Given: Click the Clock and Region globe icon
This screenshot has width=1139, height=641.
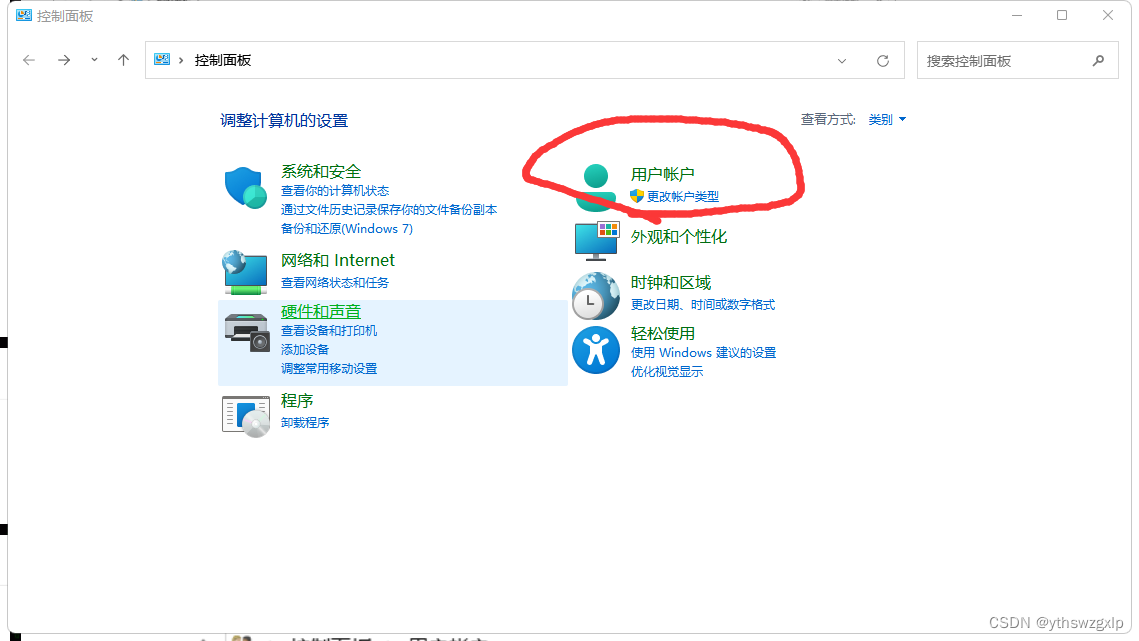Looking at the screenshot, I should click(x=596, y=296).
